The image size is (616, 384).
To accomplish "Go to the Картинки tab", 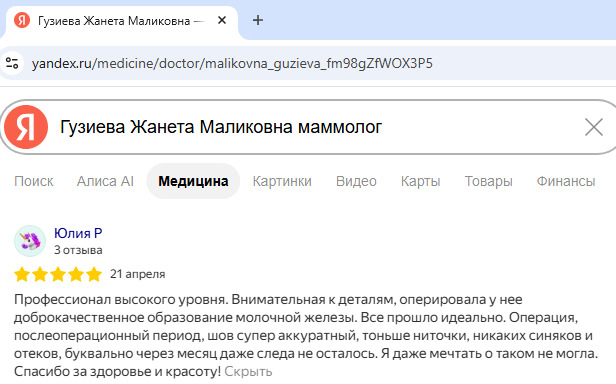I will click(x=282, y=181).
